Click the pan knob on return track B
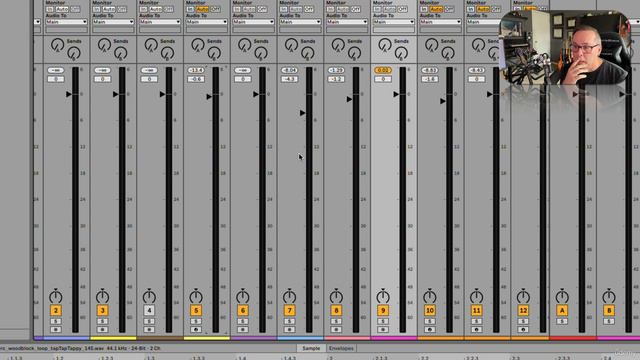Screen dimensions: 640x360 point(609,296)
